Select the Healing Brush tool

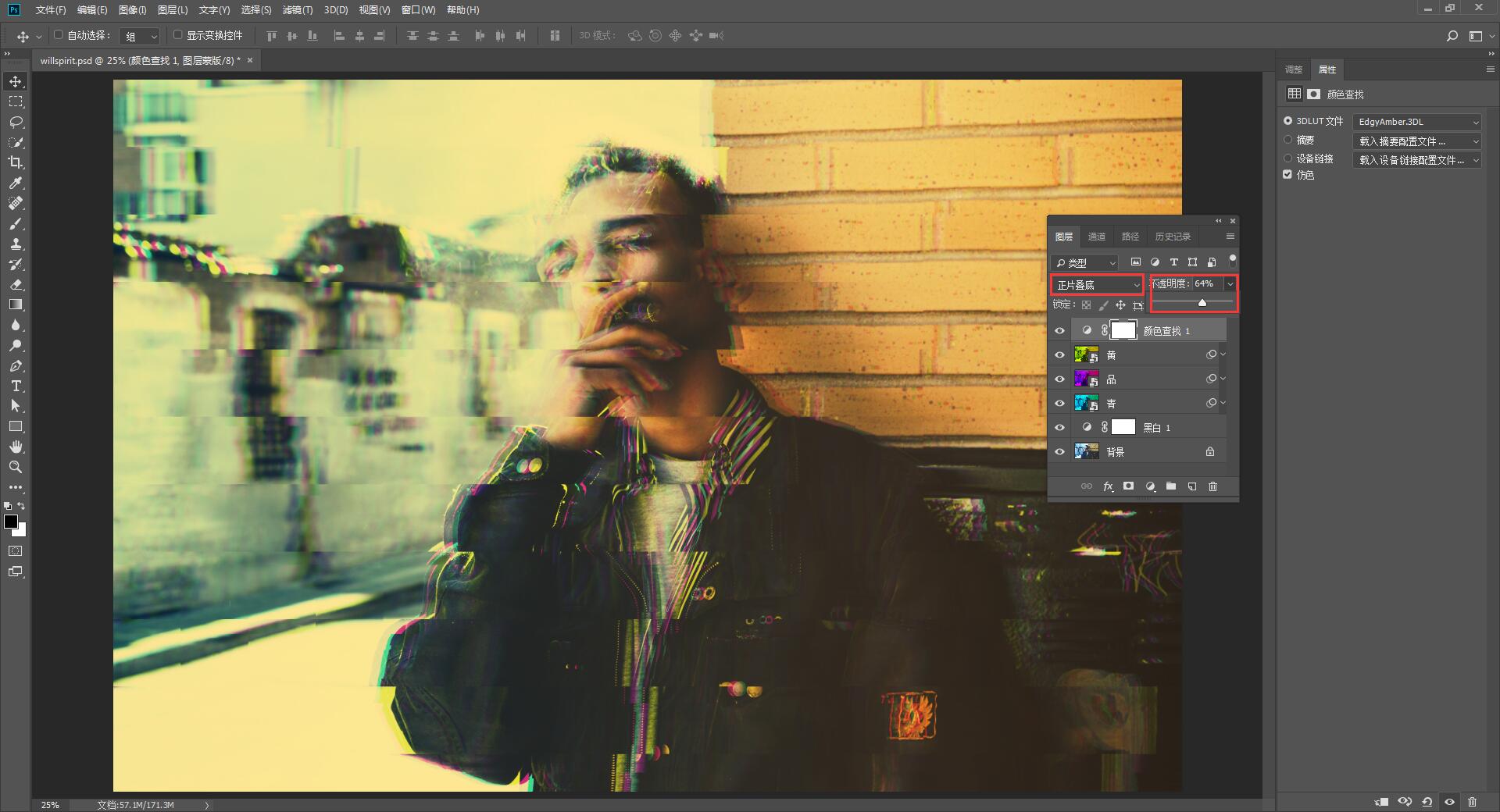tap(16, 203)
